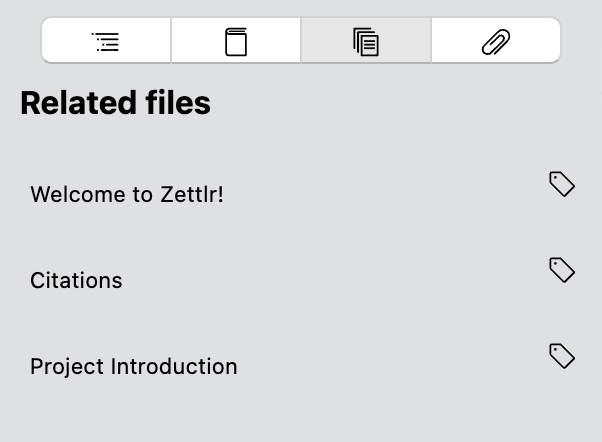Click tag icon next to Citations
This screenshot has height=442, width=602.
(562, 270)
